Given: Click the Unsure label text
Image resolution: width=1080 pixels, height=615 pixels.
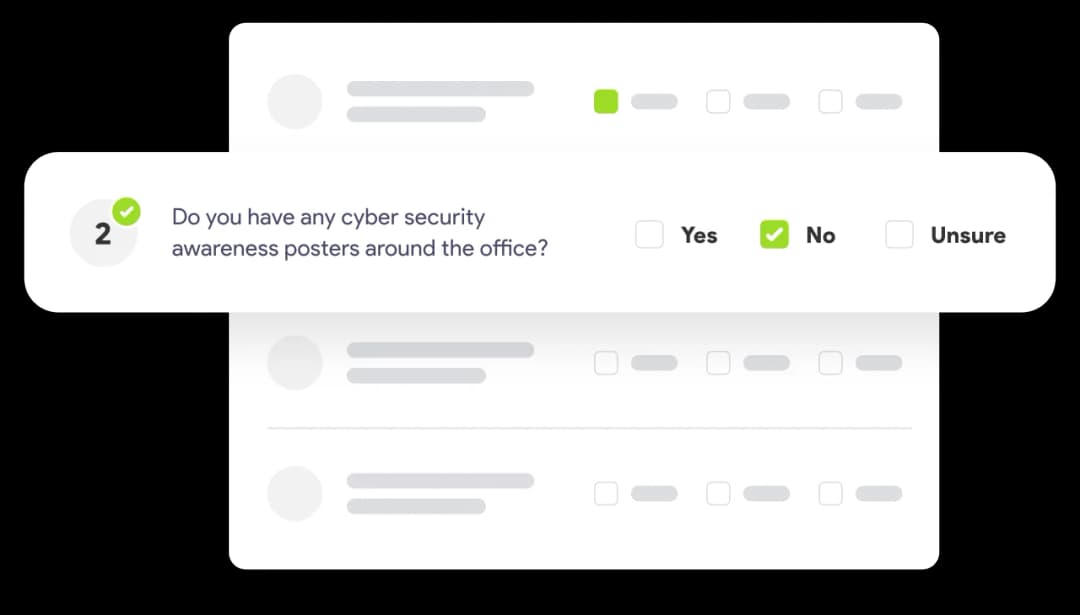Looking at the screenshot, I should coord(968,235).
